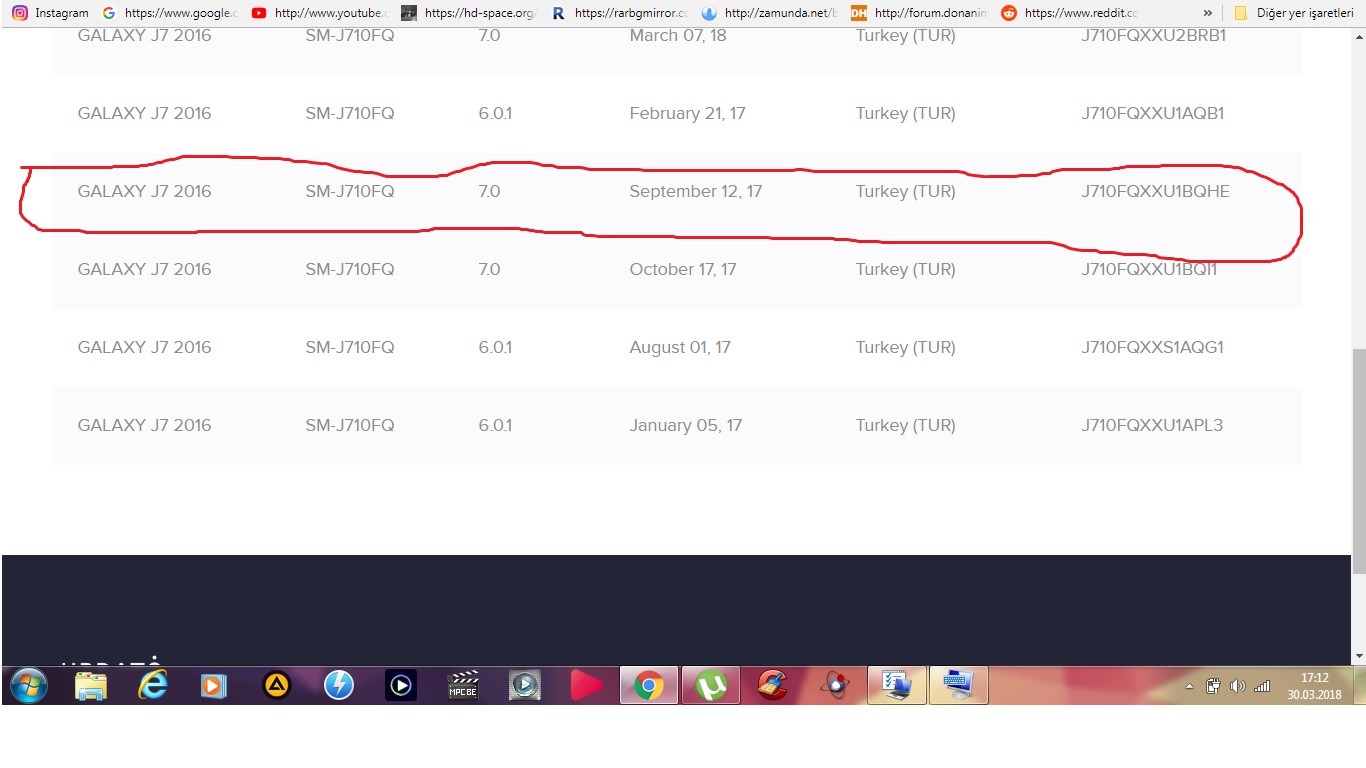Click SM-J710FQ in the October 17 row
This screenshot has height=768, width=1366.
coord(350,269)
